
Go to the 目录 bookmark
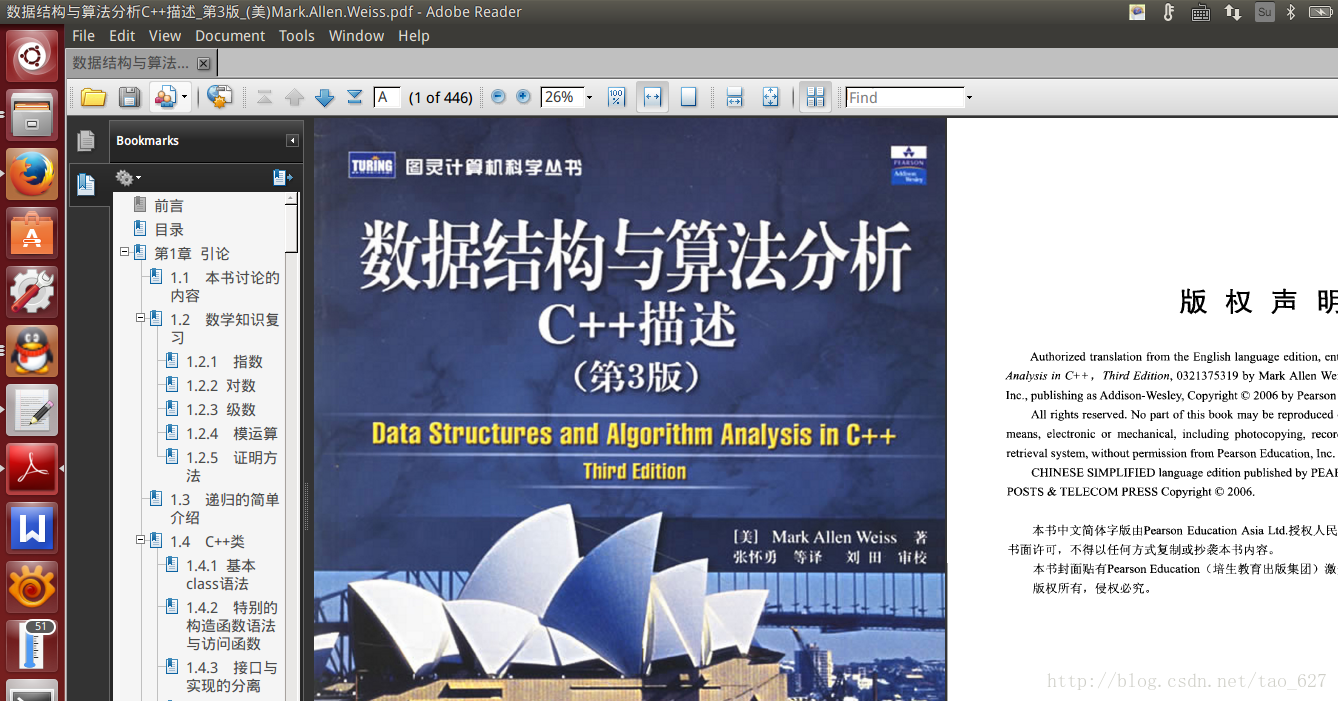click(169, 229)
